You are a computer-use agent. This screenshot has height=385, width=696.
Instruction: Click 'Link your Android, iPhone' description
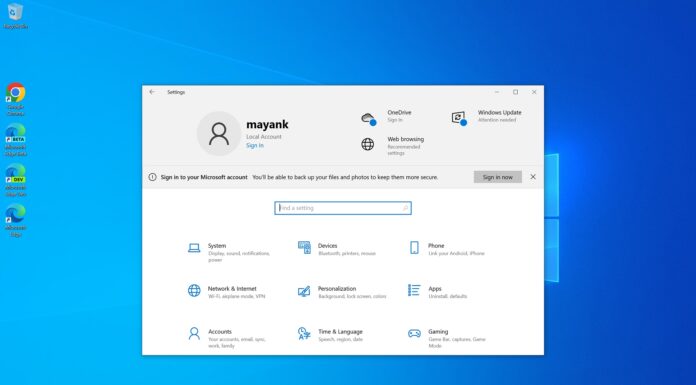click(456, 254)
